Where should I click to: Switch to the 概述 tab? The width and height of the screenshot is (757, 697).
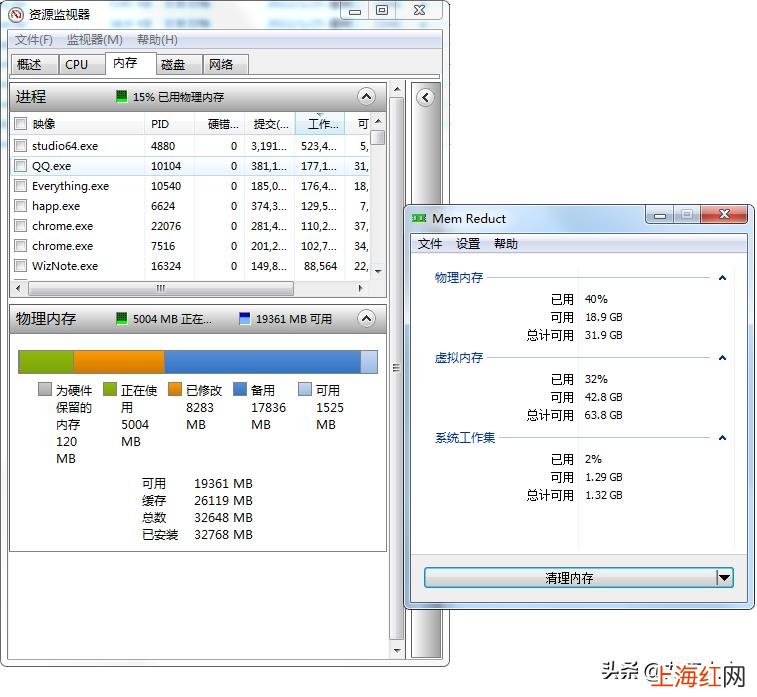pyautogui.click(x=33, y=64)
